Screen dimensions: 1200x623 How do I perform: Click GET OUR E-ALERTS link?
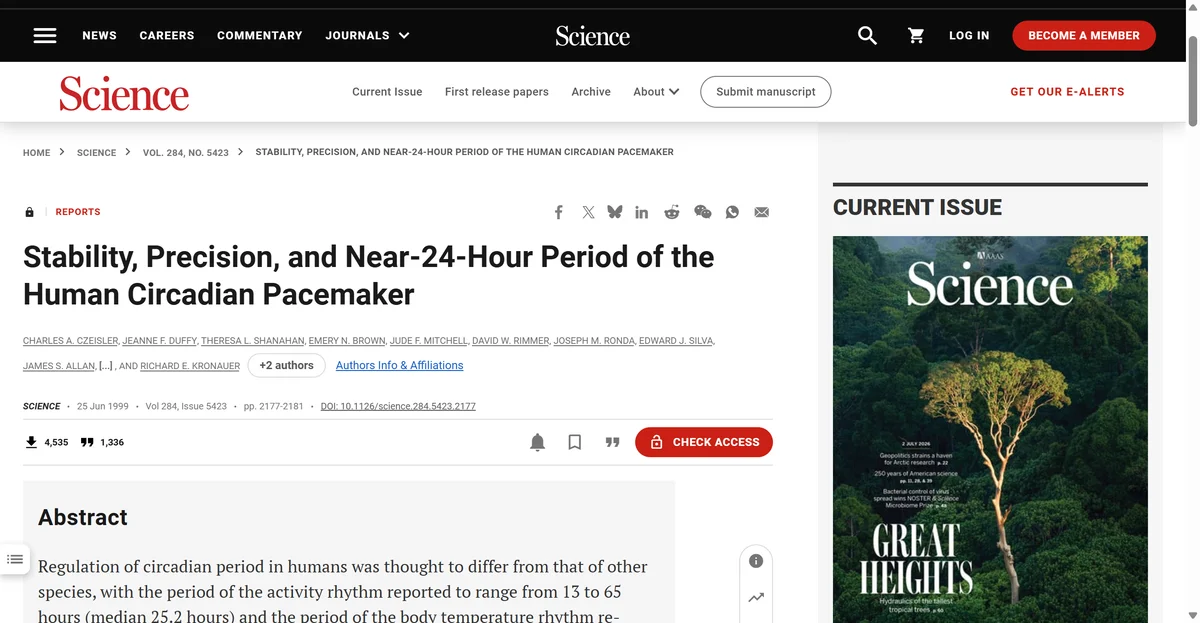coord(1067,91)
